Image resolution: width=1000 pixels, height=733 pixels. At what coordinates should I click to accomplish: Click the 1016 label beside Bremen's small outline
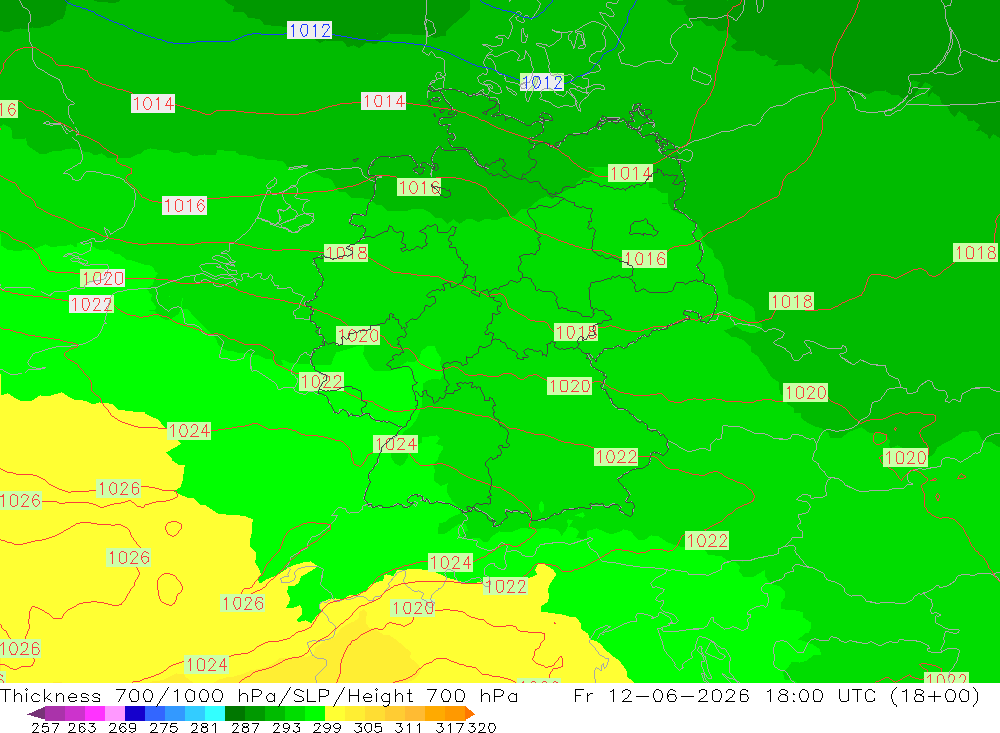[x=419, y=187]
